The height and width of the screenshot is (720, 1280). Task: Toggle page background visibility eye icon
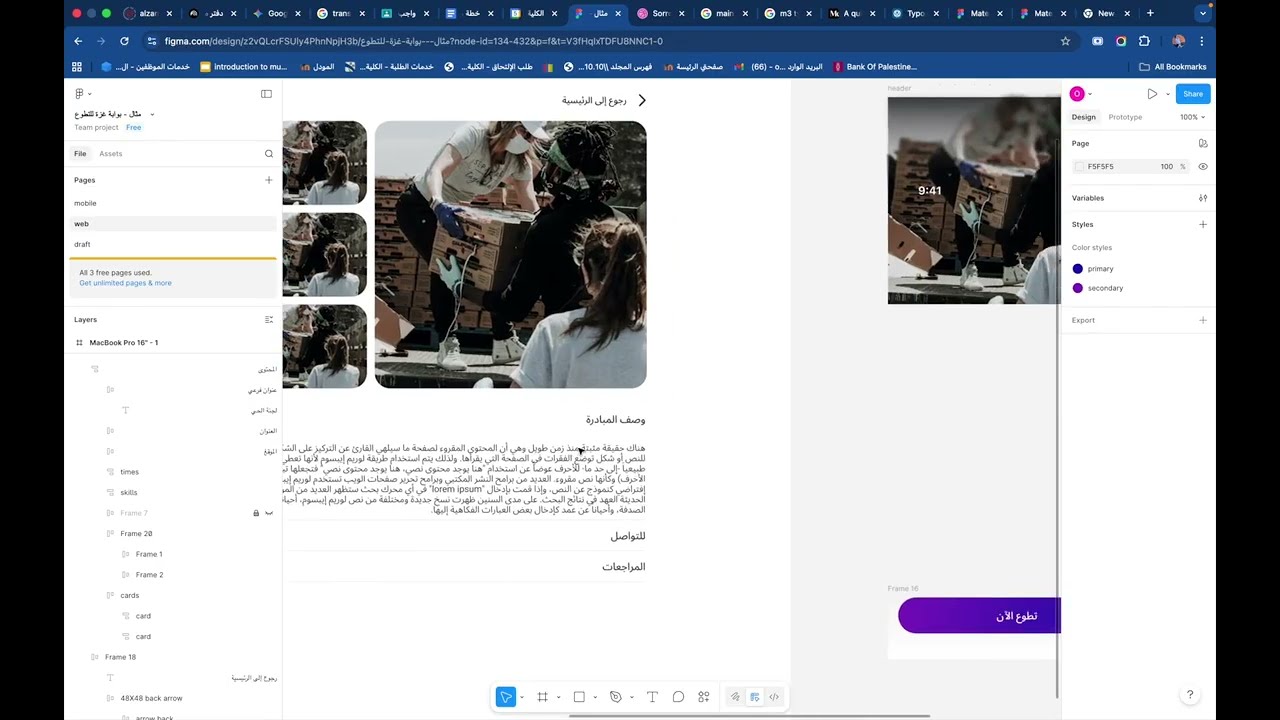tap(1203, 167)
